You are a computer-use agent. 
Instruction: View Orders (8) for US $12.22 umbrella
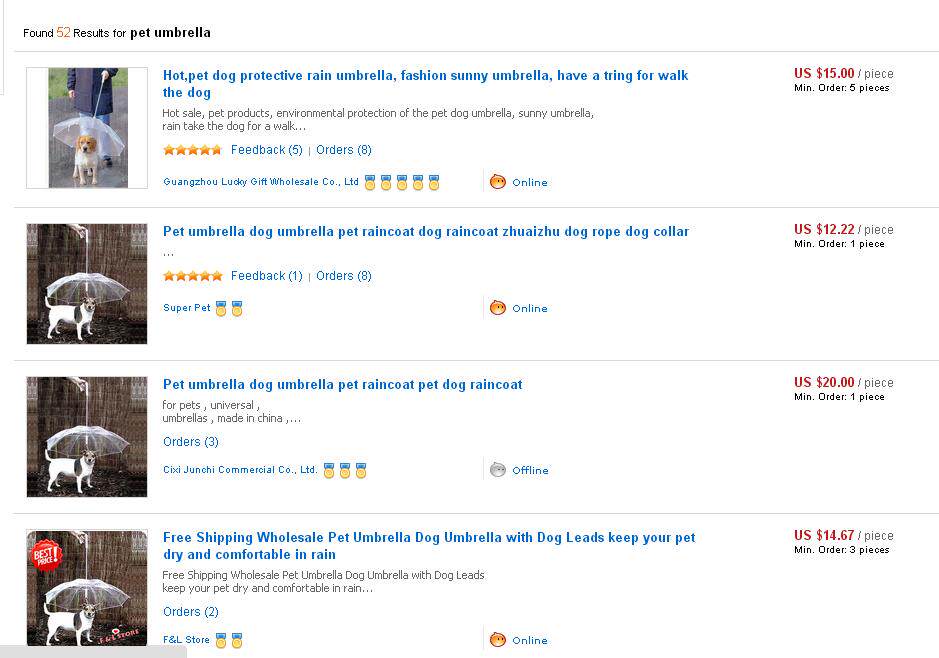pos(344,276)
